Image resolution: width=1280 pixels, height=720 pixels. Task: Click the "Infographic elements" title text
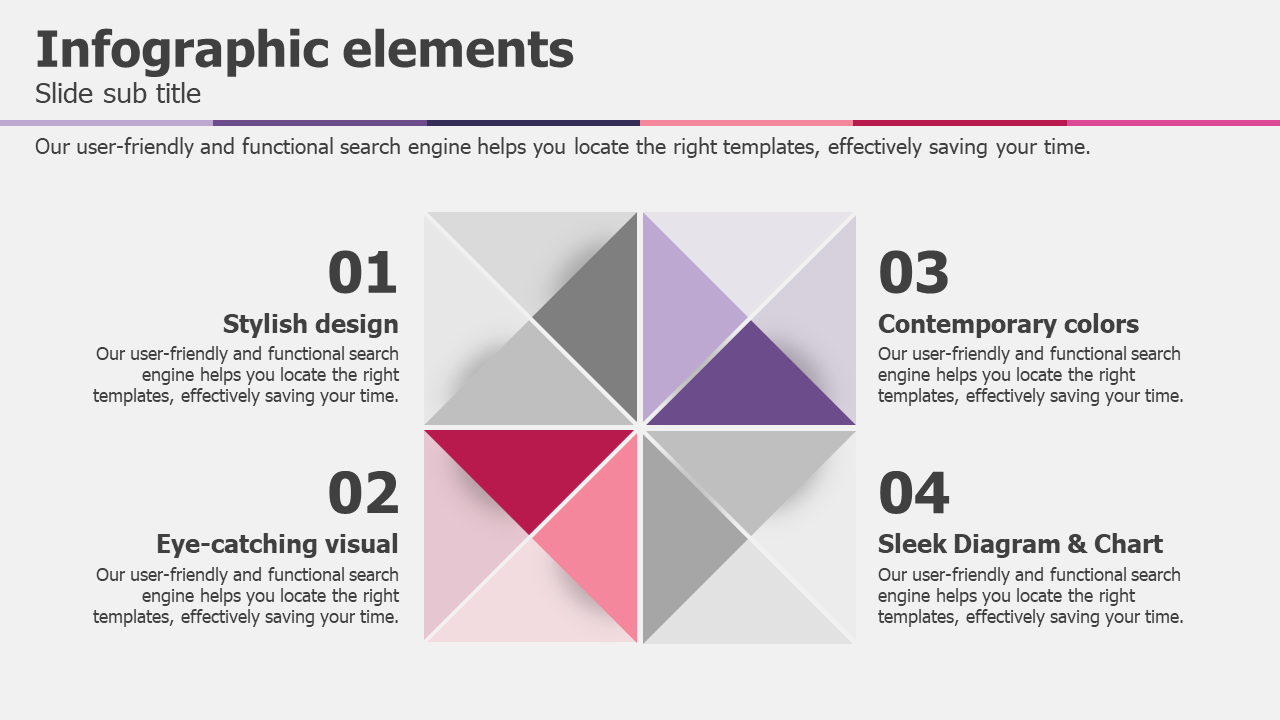304,50
